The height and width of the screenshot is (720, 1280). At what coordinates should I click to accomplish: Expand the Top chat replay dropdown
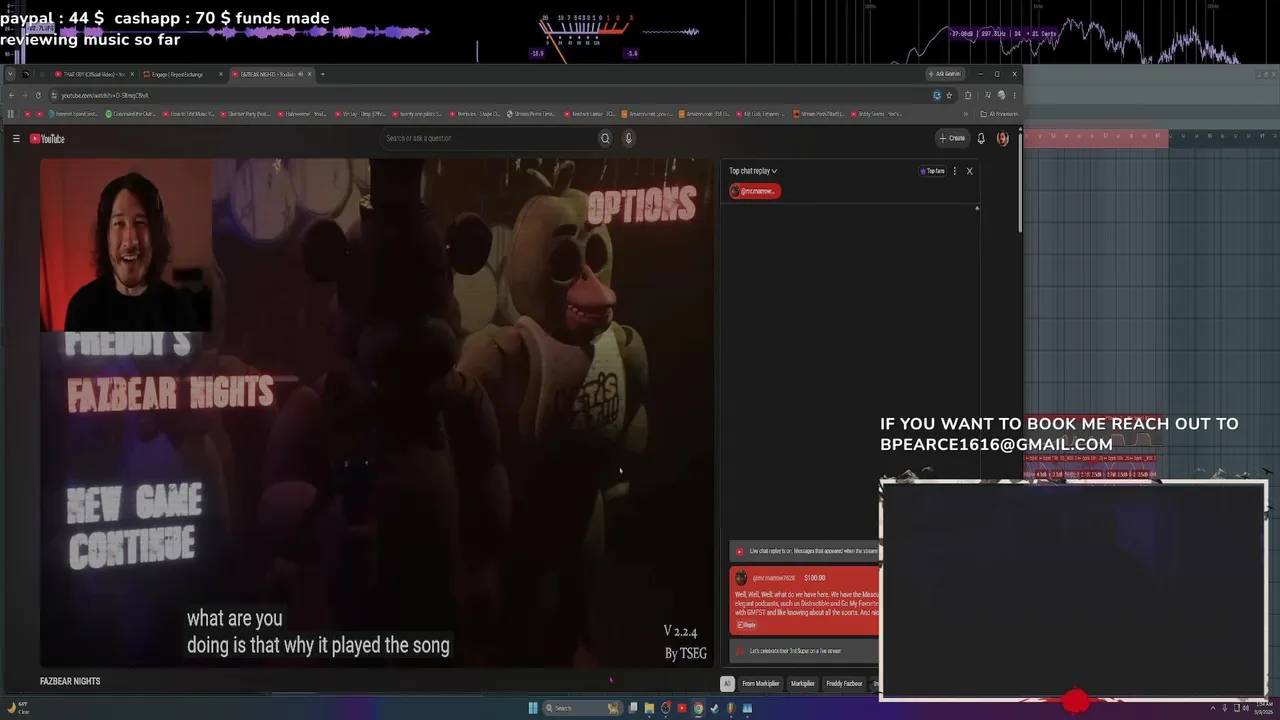click(753, 171)
